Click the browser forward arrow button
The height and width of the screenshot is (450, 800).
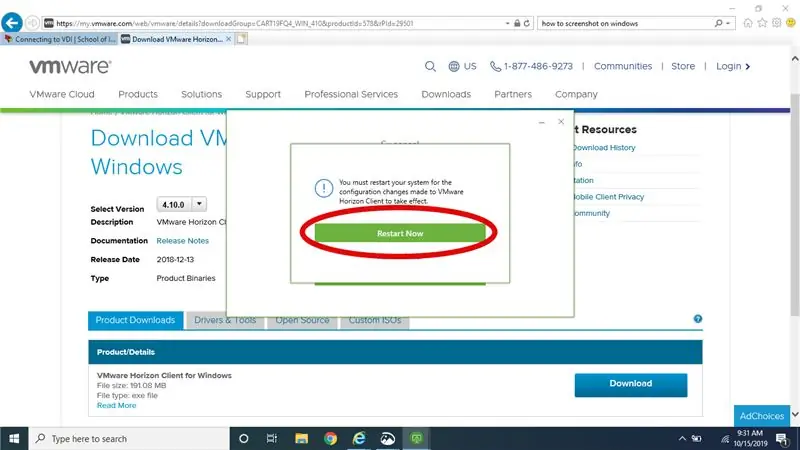pos(33,23)
